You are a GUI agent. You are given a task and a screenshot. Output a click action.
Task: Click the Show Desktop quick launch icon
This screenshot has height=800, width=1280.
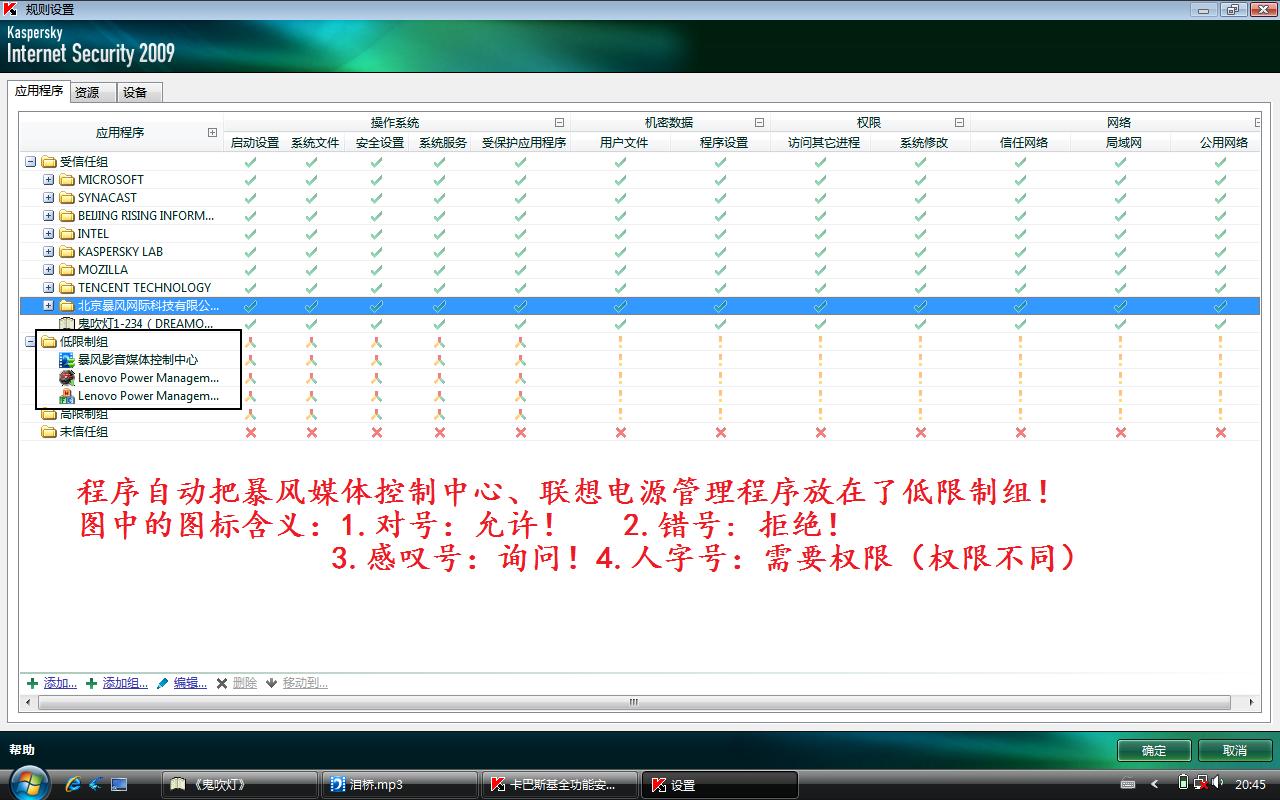point(119,785)
